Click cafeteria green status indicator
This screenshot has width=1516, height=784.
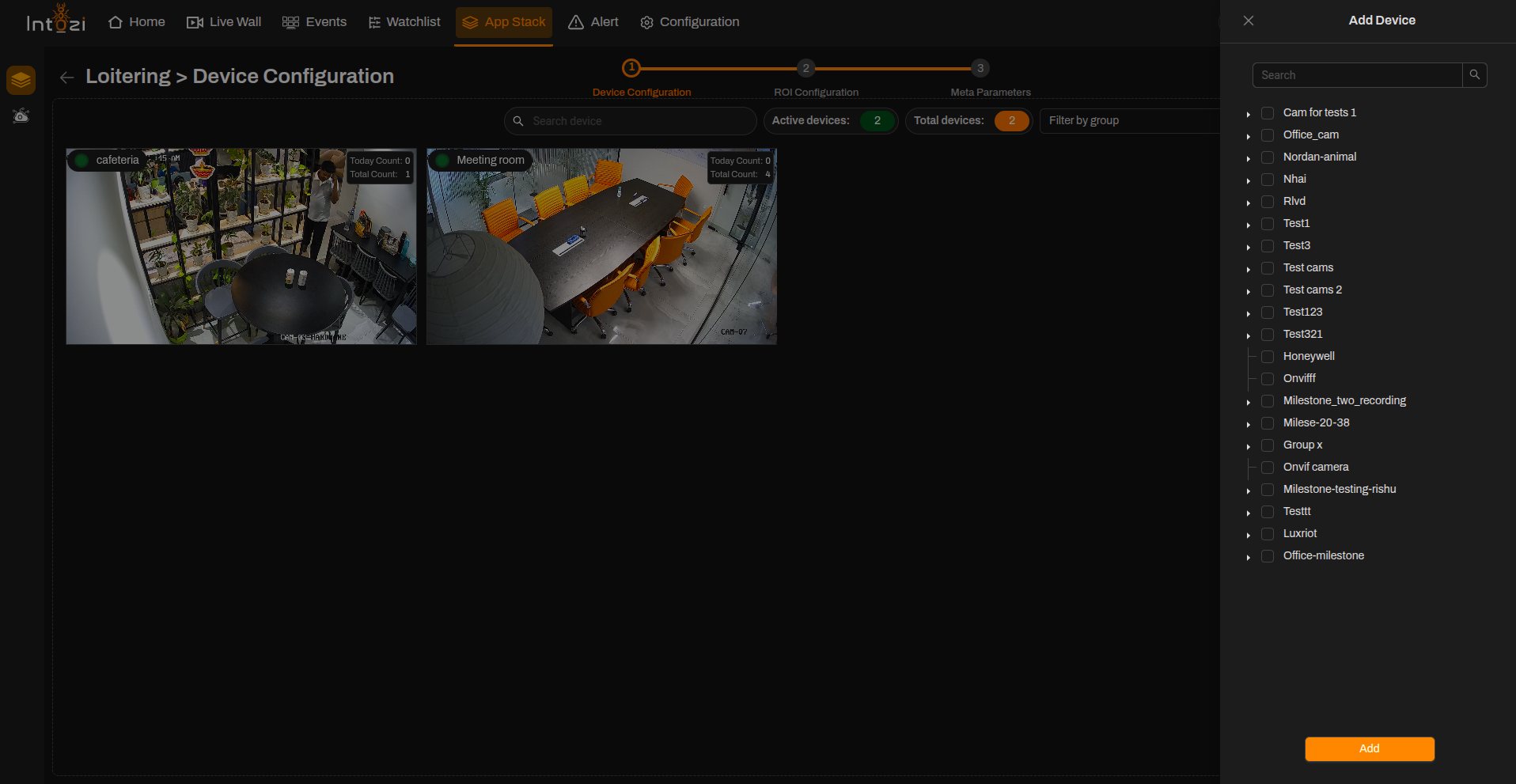click(81, 161)
